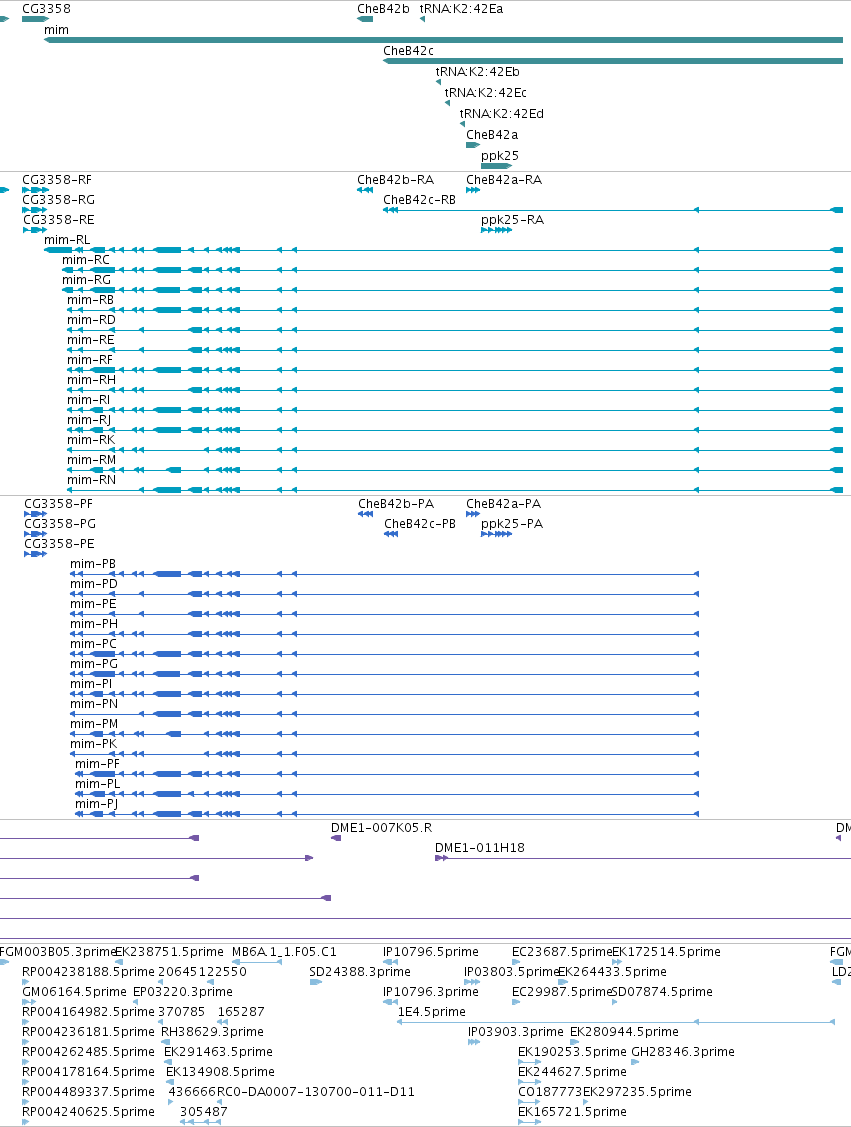851x1127 pixels.
Task: Open the CheB42c-PB protein label
Action: (420, 524)
